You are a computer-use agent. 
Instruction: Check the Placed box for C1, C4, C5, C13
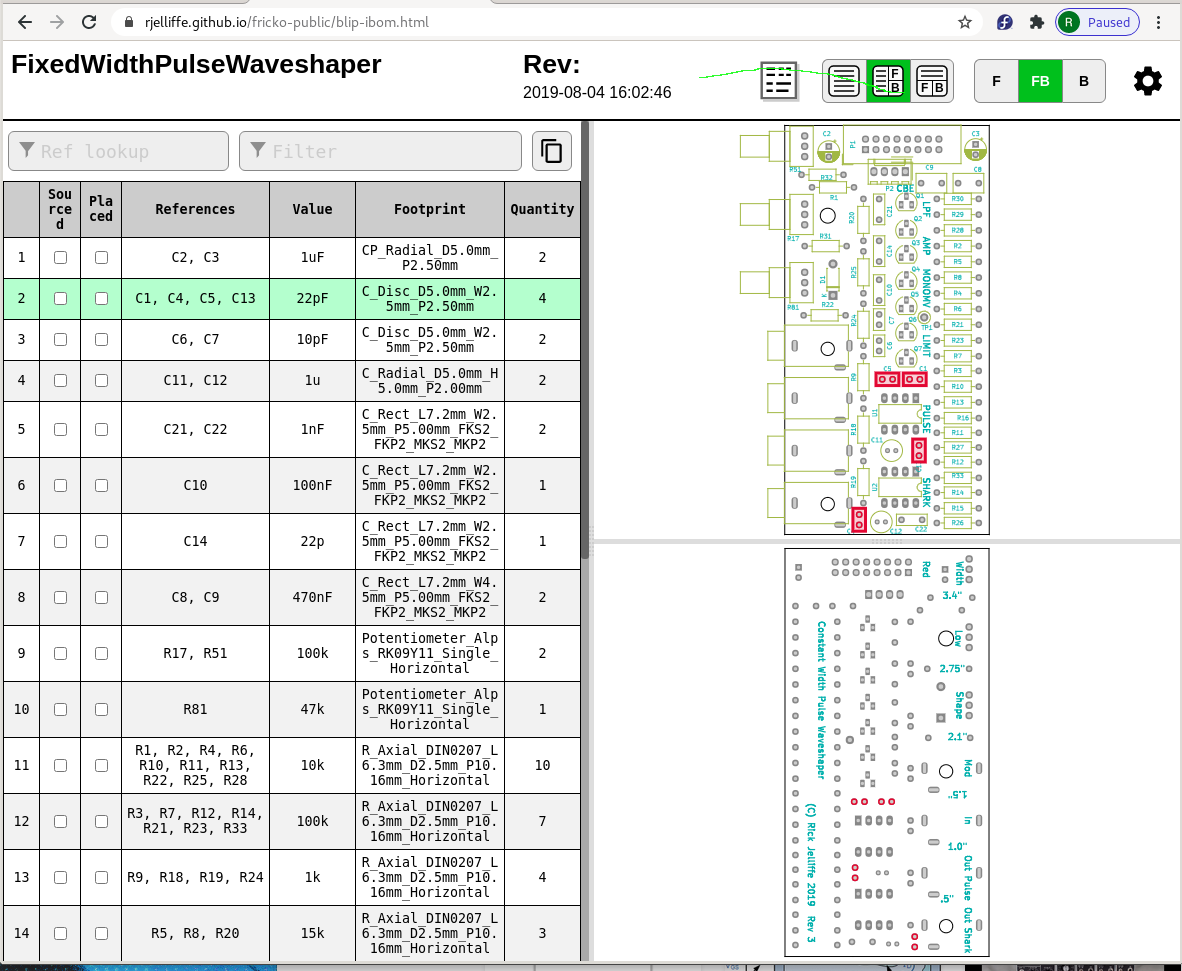tap(101, 298)
